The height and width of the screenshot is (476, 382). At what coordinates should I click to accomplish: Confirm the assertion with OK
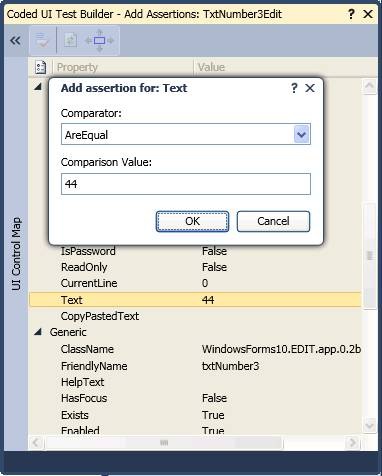[x=192, y=221]
